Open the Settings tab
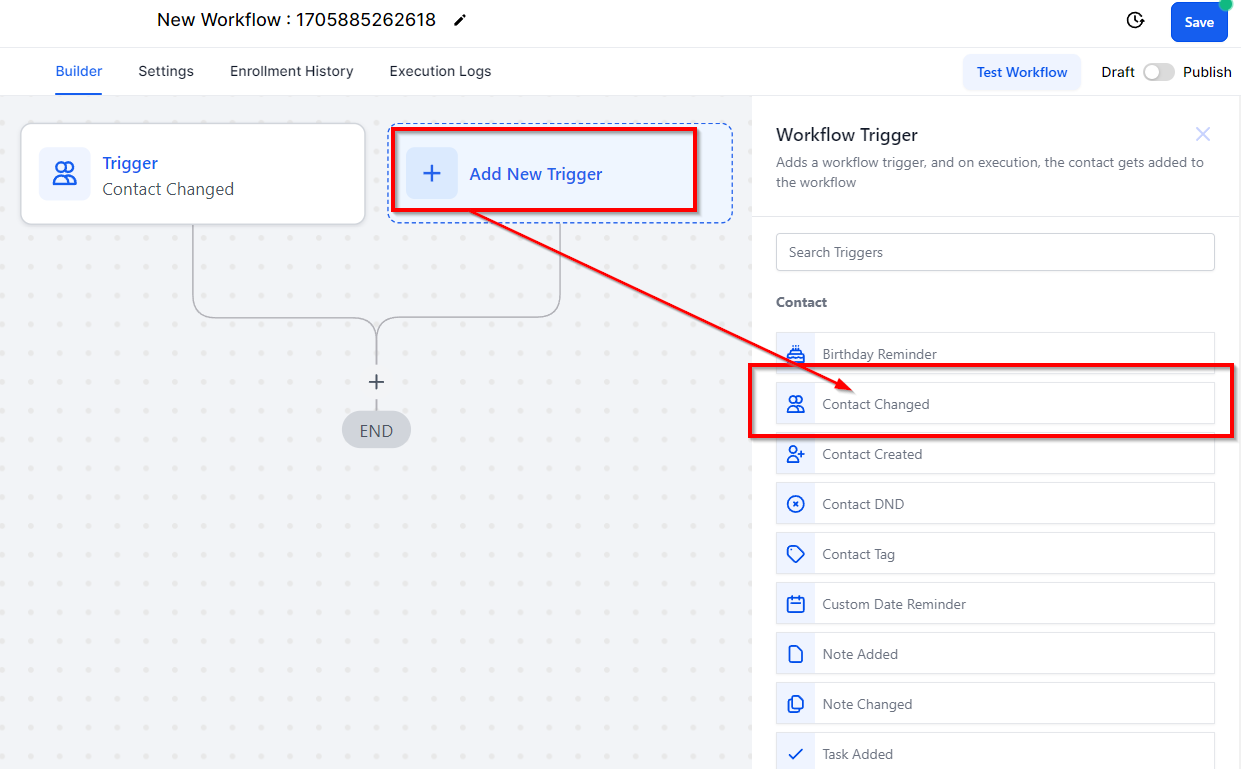The width and height of the screenshot is (1241, 769). coord(166,71)
